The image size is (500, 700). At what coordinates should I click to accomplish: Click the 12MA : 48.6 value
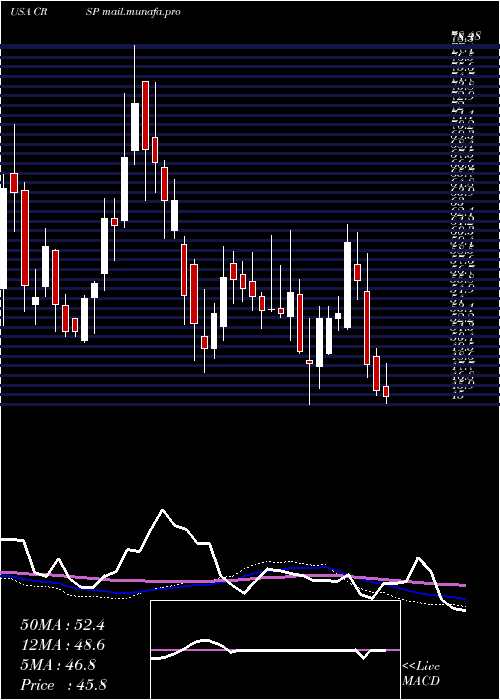pyautogui.click(x=62, y=645)
